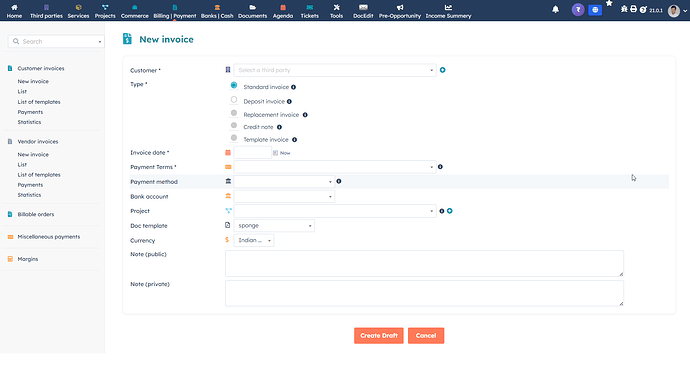690x365 pixels.
Task: Open the Currency dropdown showing Indian
Action: [253, 240]
